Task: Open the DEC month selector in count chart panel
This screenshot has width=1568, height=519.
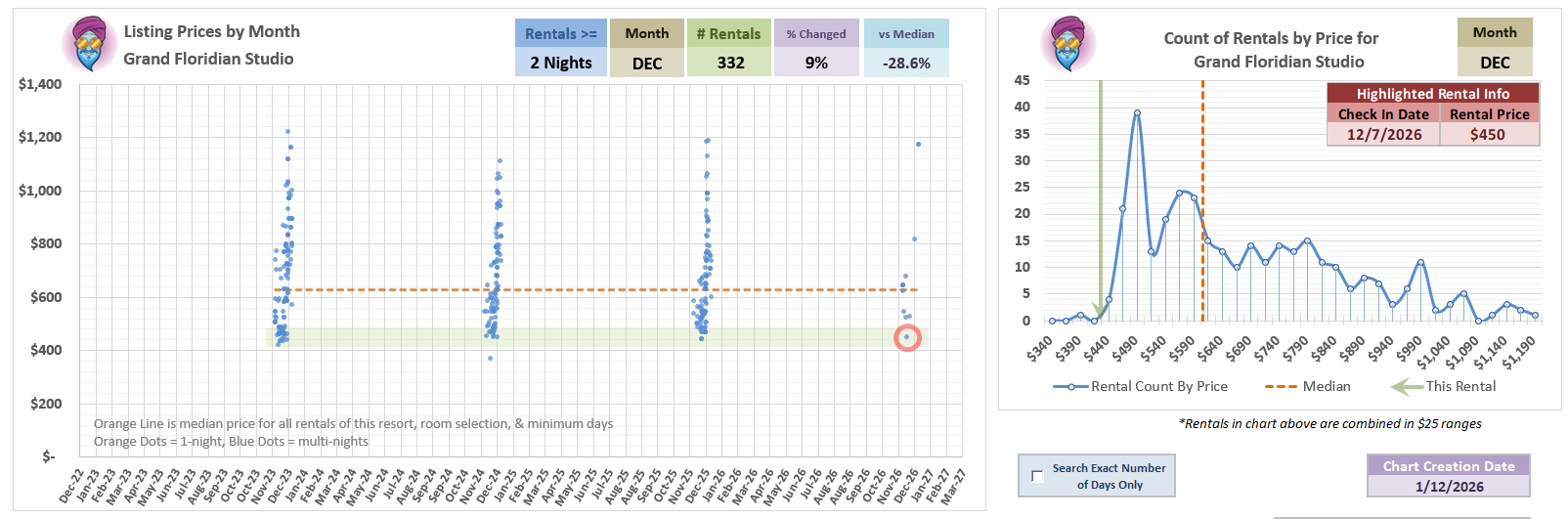Action: (x=1494, y=62)
